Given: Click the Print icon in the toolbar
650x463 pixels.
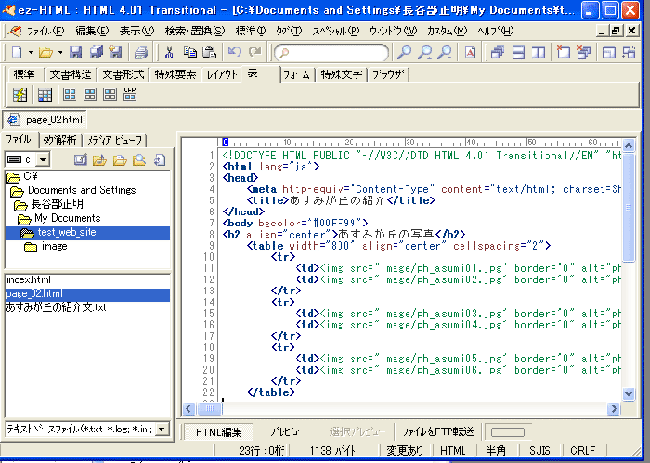Looking at the screenshot, I should click(x=142, y=52).
